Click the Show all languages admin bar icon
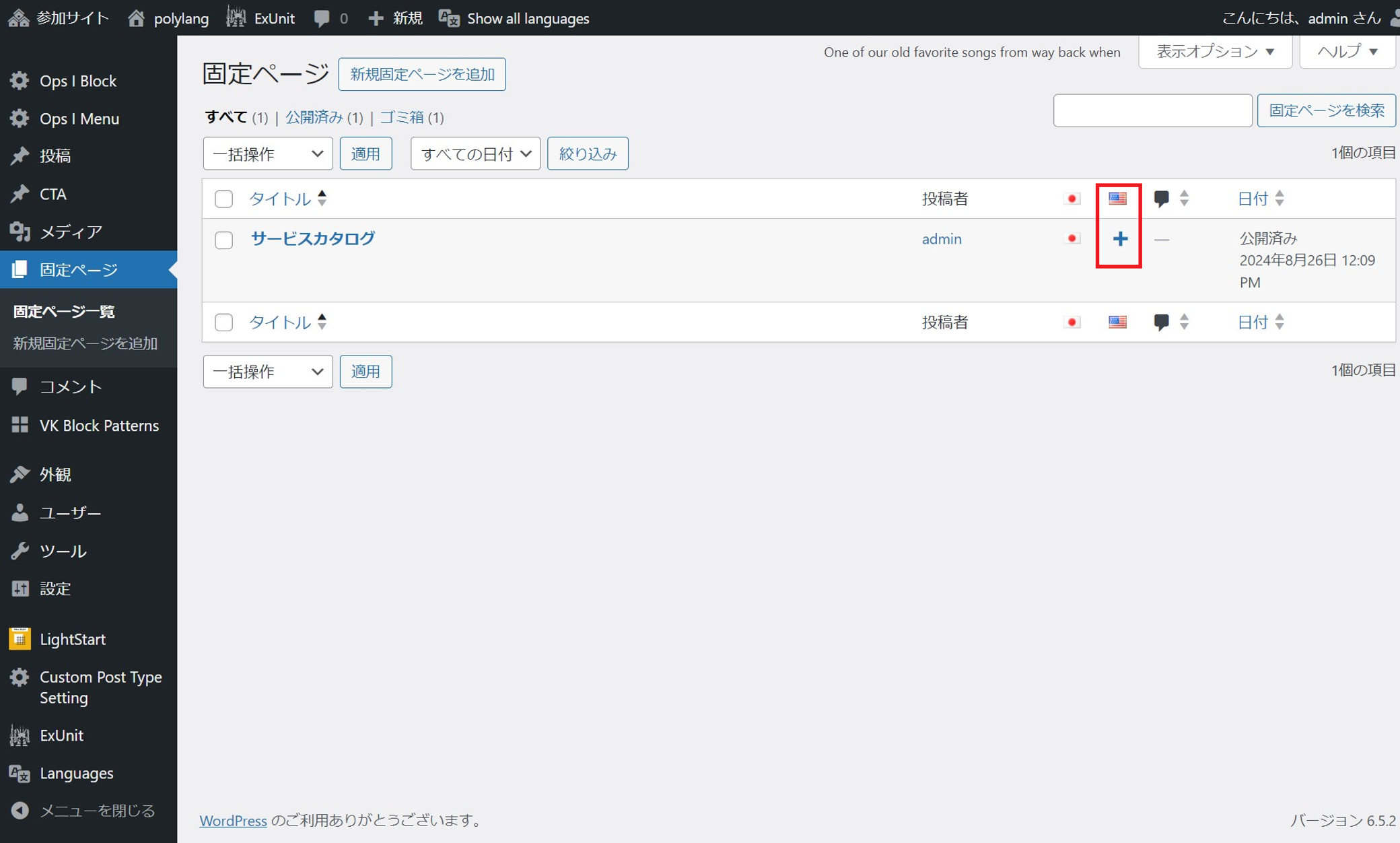The height and width of the screenshot is (843, 1400). 449,18
